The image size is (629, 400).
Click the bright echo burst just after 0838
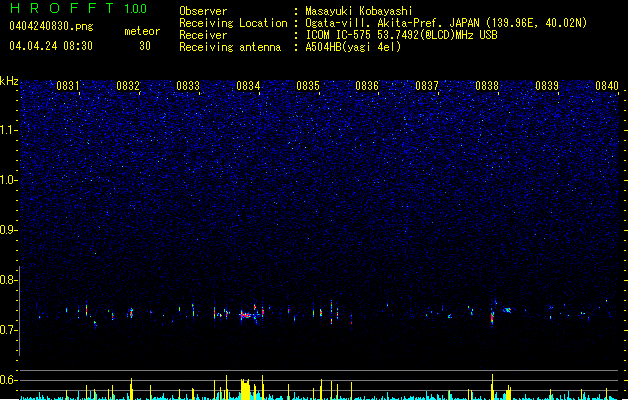[x=493, y=317]
